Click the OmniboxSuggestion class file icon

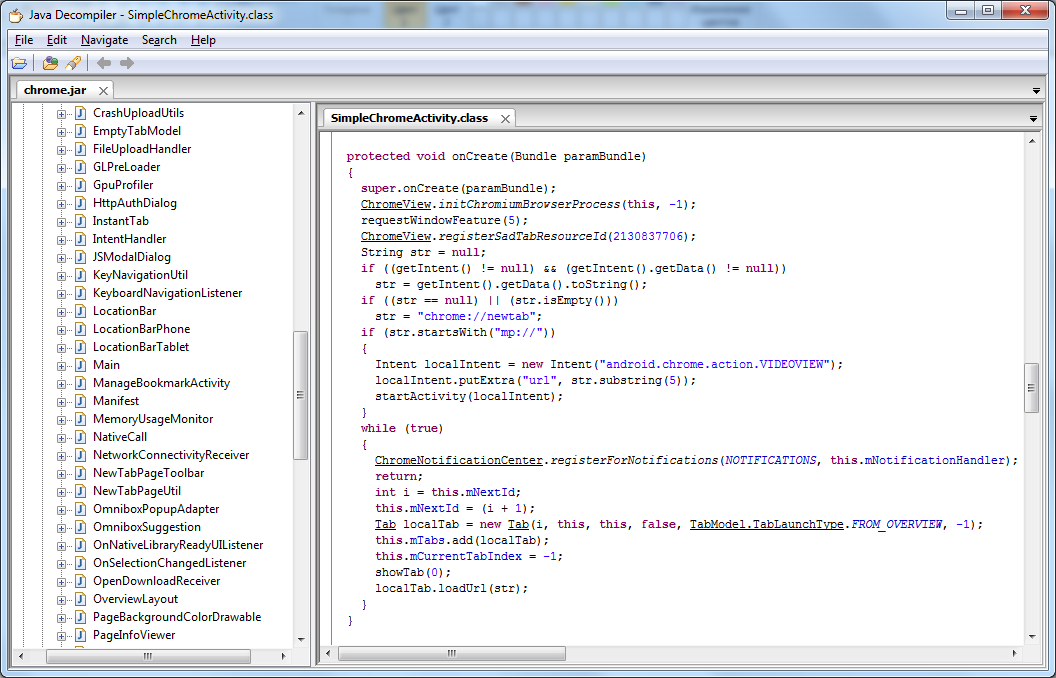(80, 527)
